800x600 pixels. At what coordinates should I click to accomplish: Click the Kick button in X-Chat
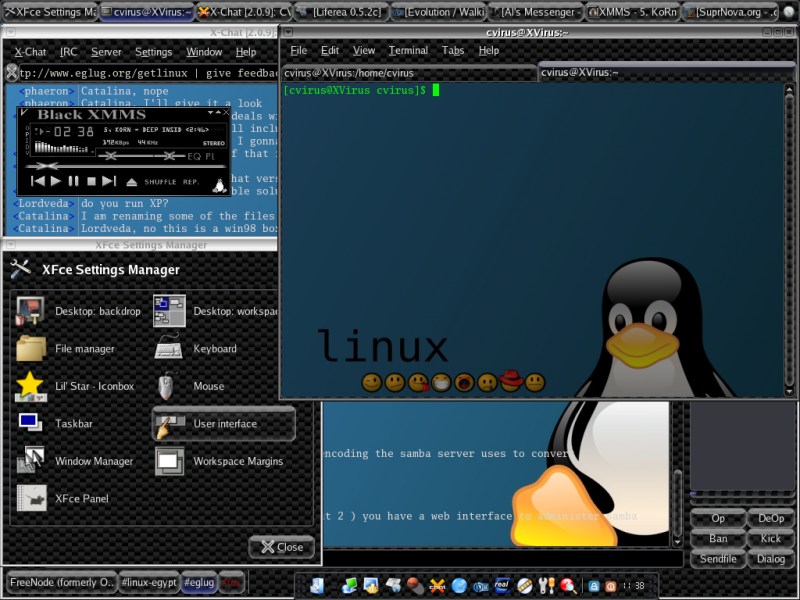tap(770, 538)
